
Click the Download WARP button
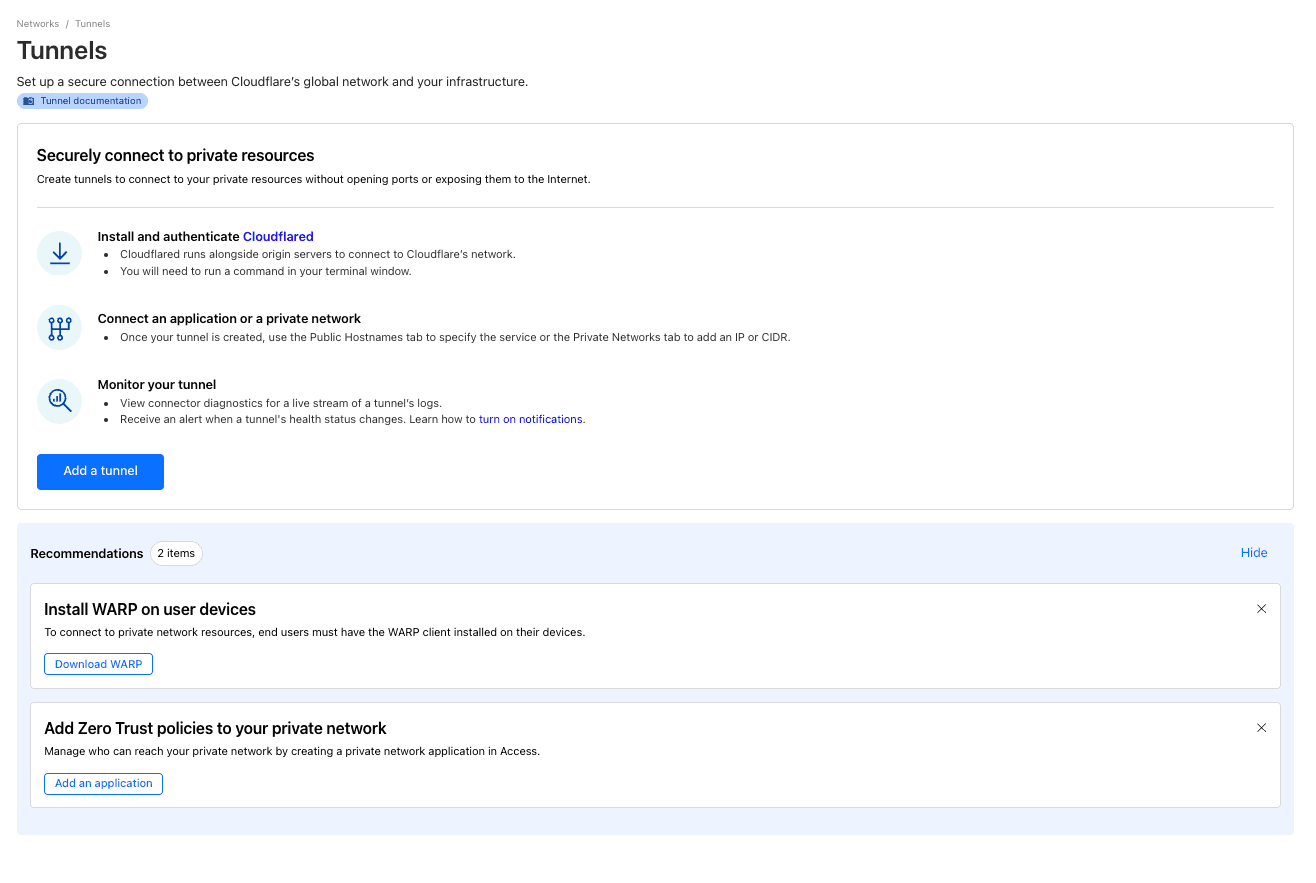click(x=98, y=664)
